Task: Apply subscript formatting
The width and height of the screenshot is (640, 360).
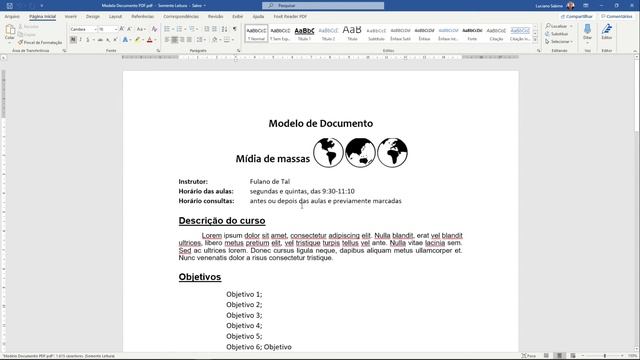Action: point(108,40)
